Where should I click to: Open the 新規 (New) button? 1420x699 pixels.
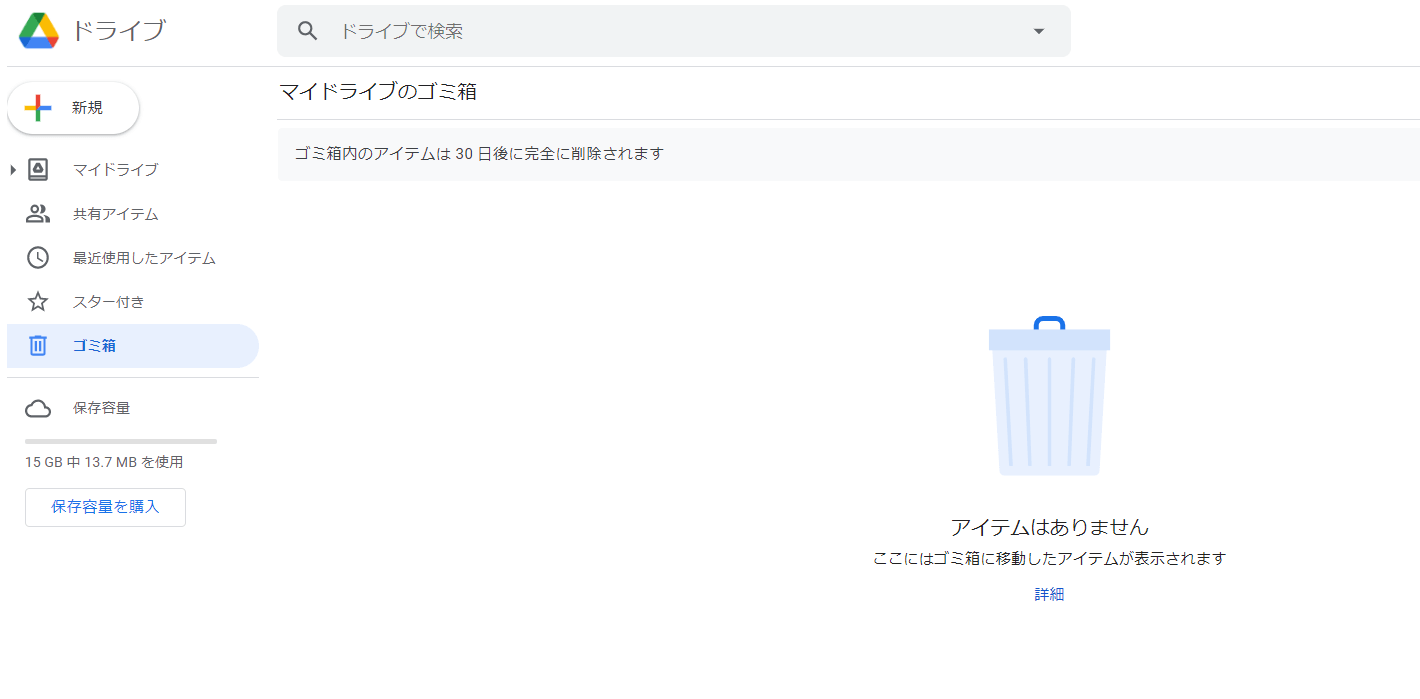(x=74, y=108)
